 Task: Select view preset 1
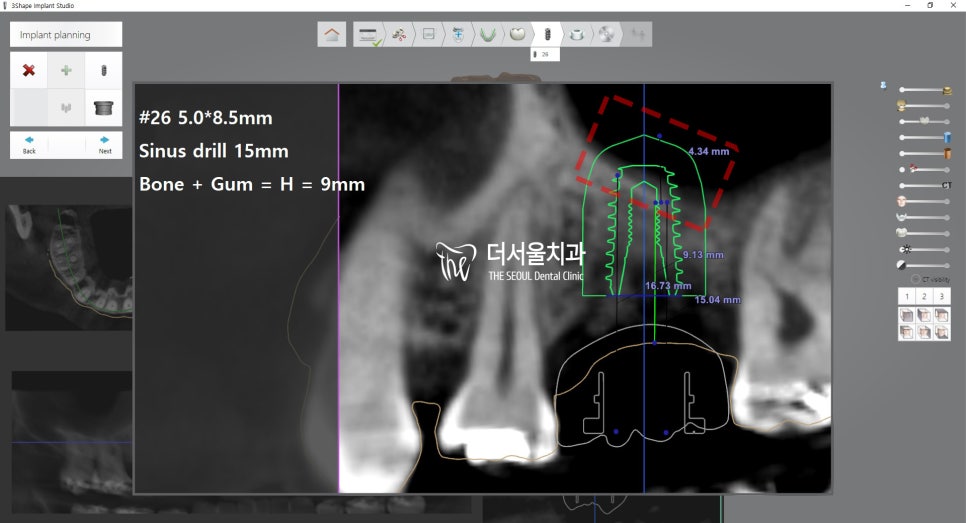click(x=907, y=297)
